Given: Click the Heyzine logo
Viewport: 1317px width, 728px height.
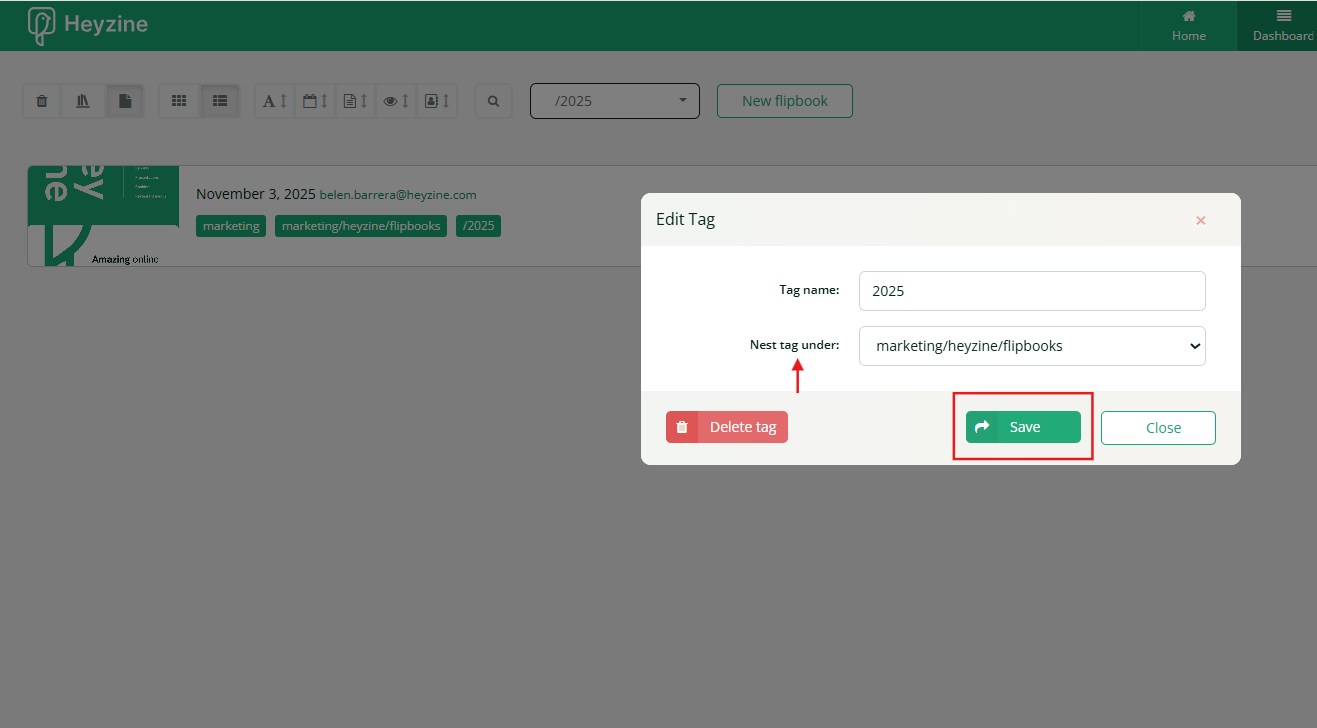Looking at the screenshot, I should pos(88,25).
